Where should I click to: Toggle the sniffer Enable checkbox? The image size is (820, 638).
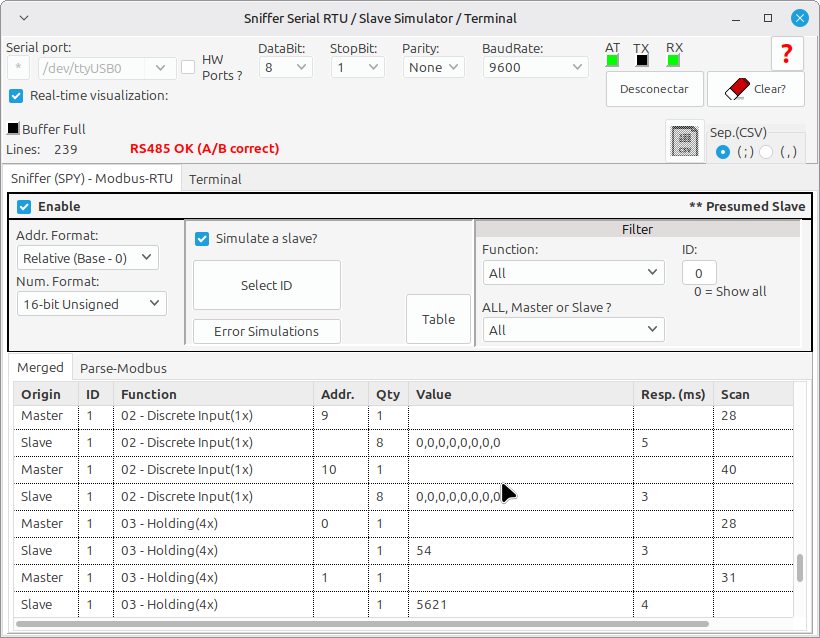click(24, 207)
